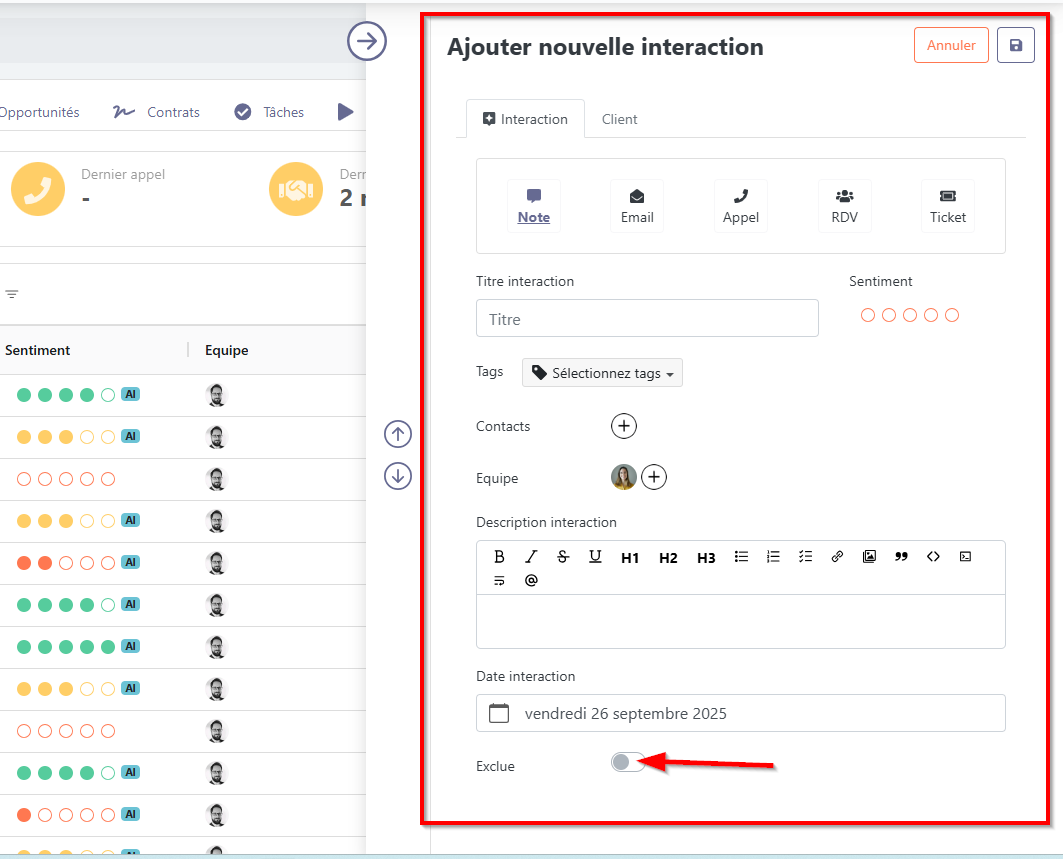Add a contact with the plus icon
This screenshot has height=859, width=1063.
(624, 426)
